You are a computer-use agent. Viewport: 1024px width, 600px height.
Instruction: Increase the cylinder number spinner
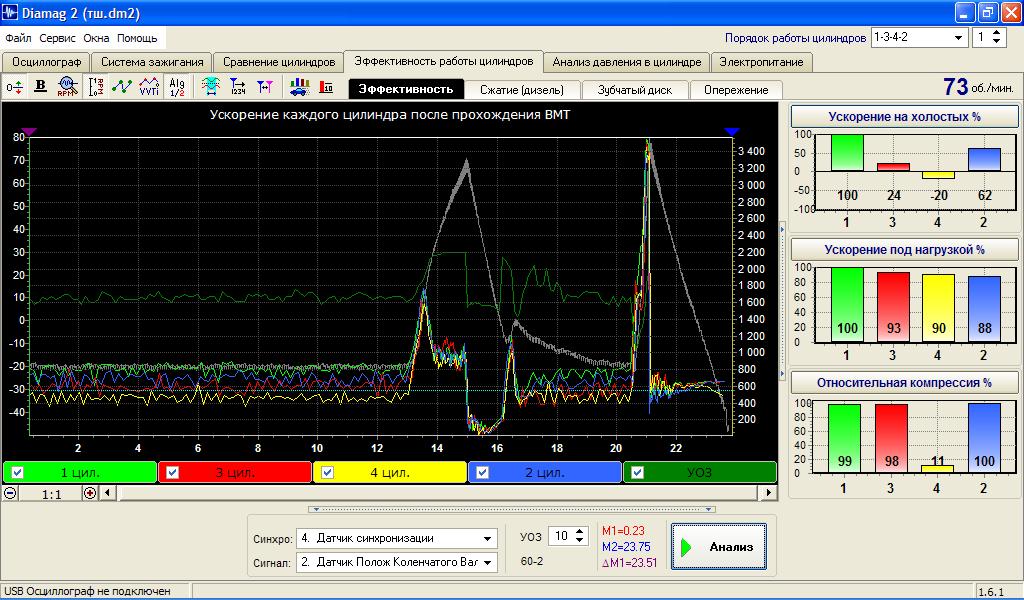(997, 33)
